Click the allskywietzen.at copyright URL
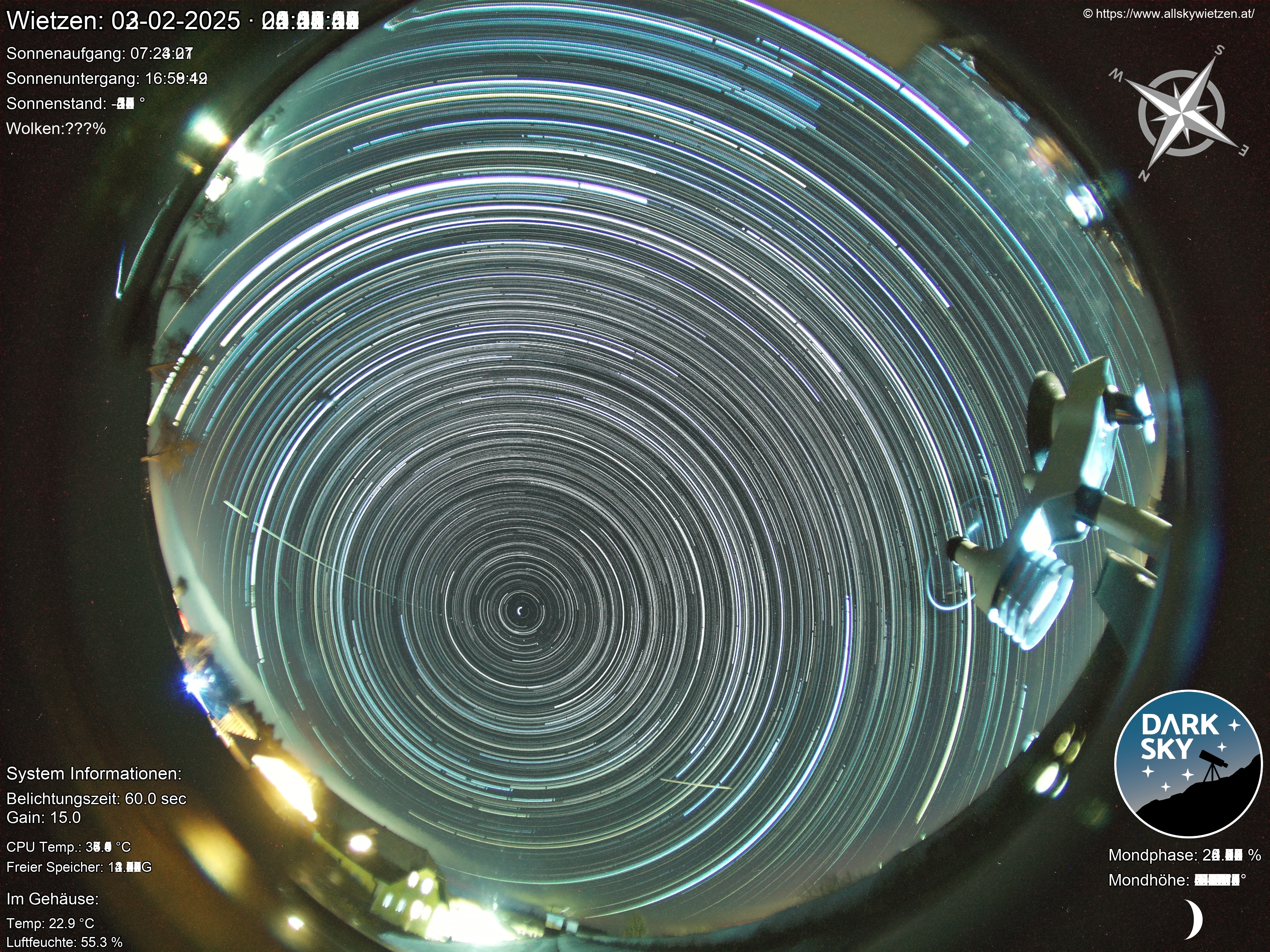The image size is (1270, 952). tap(1169, 14)
